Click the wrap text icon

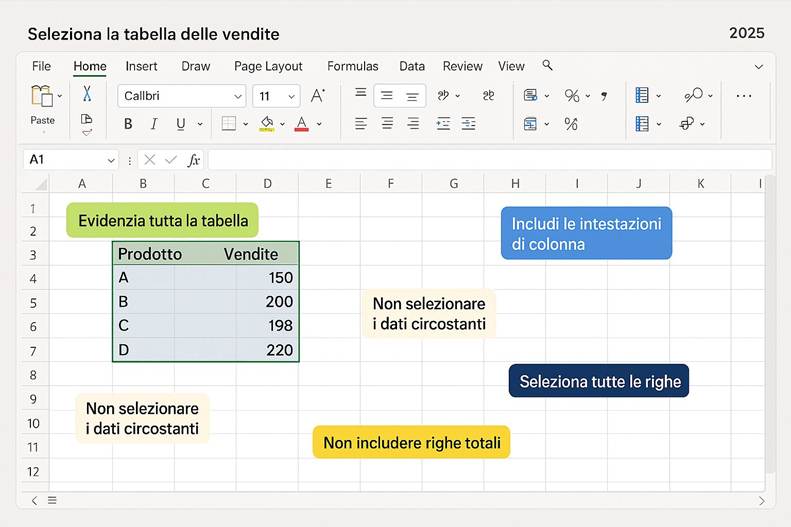pos(488,95)
